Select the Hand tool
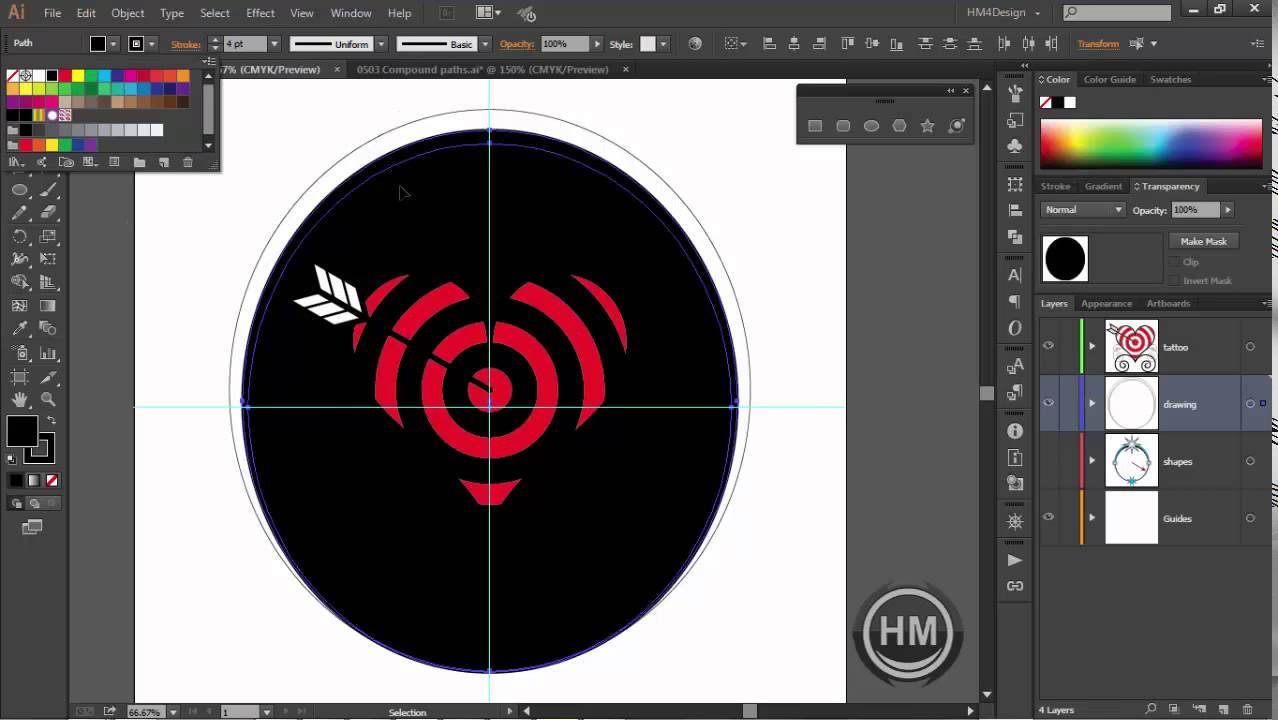The image size is (1278, 720). tap(19, 400)
